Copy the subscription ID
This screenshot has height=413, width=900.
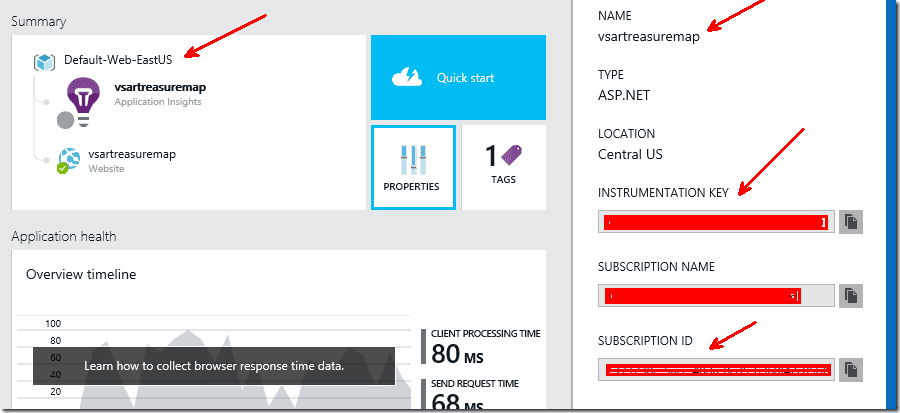(x=851, y=370)
